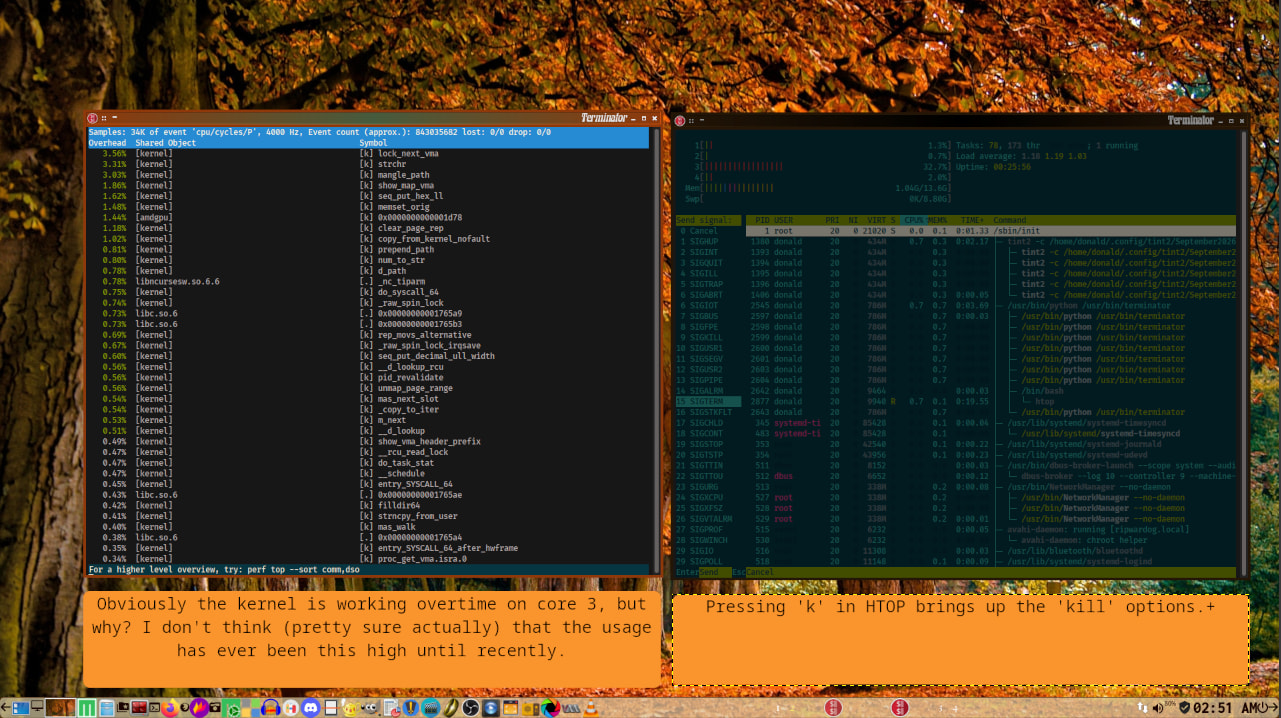This screenshot has height=718, width=1281.
Task: Select SIGKILL in the signal list
Action: (708, 337)
